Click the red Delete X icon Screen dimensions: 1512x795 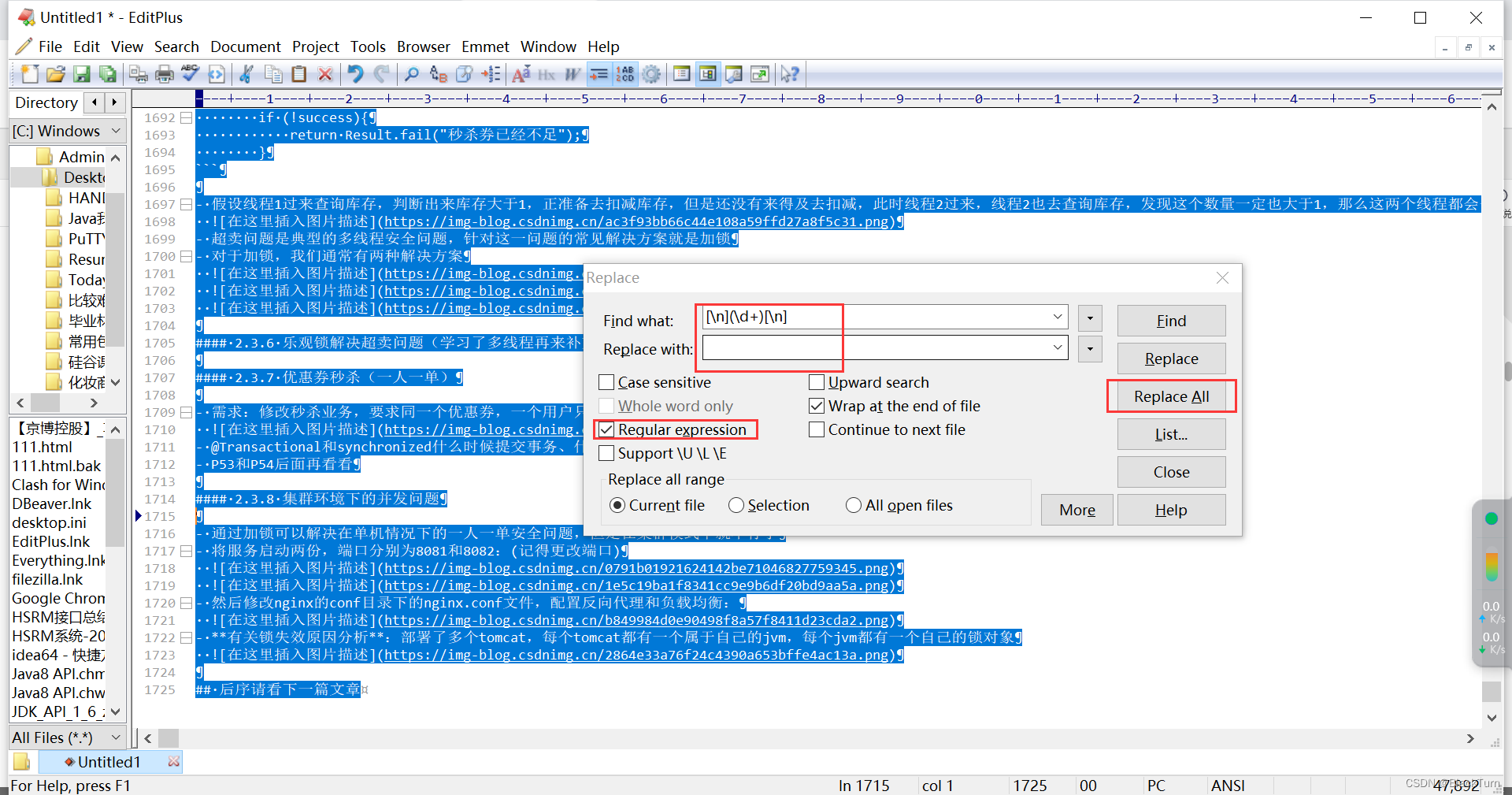coord(324,74)
